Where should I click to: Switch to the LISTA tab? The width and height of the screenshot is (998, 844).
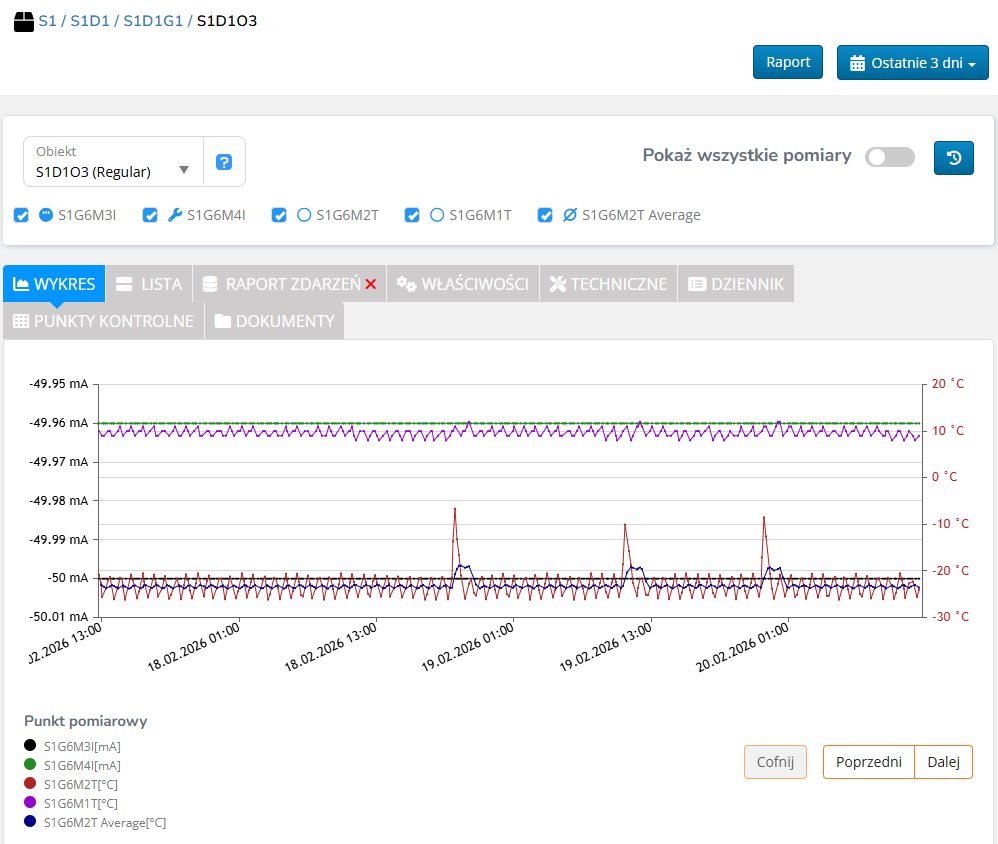point(149,284)
